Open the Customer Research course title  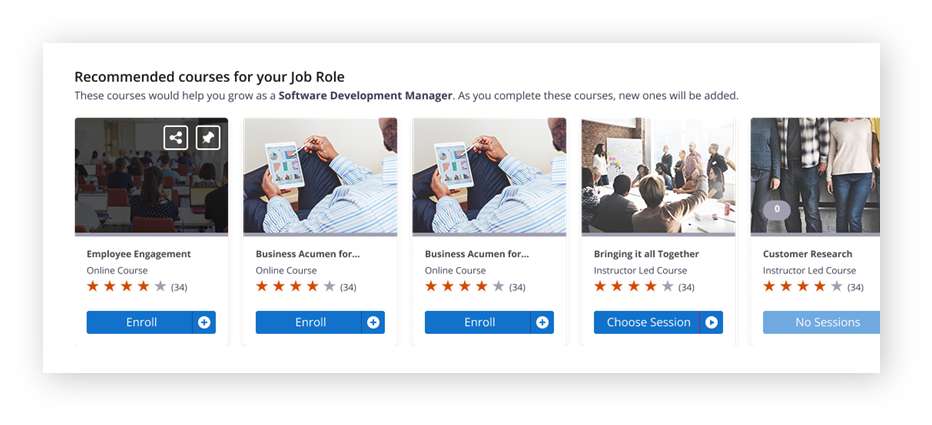807,254
